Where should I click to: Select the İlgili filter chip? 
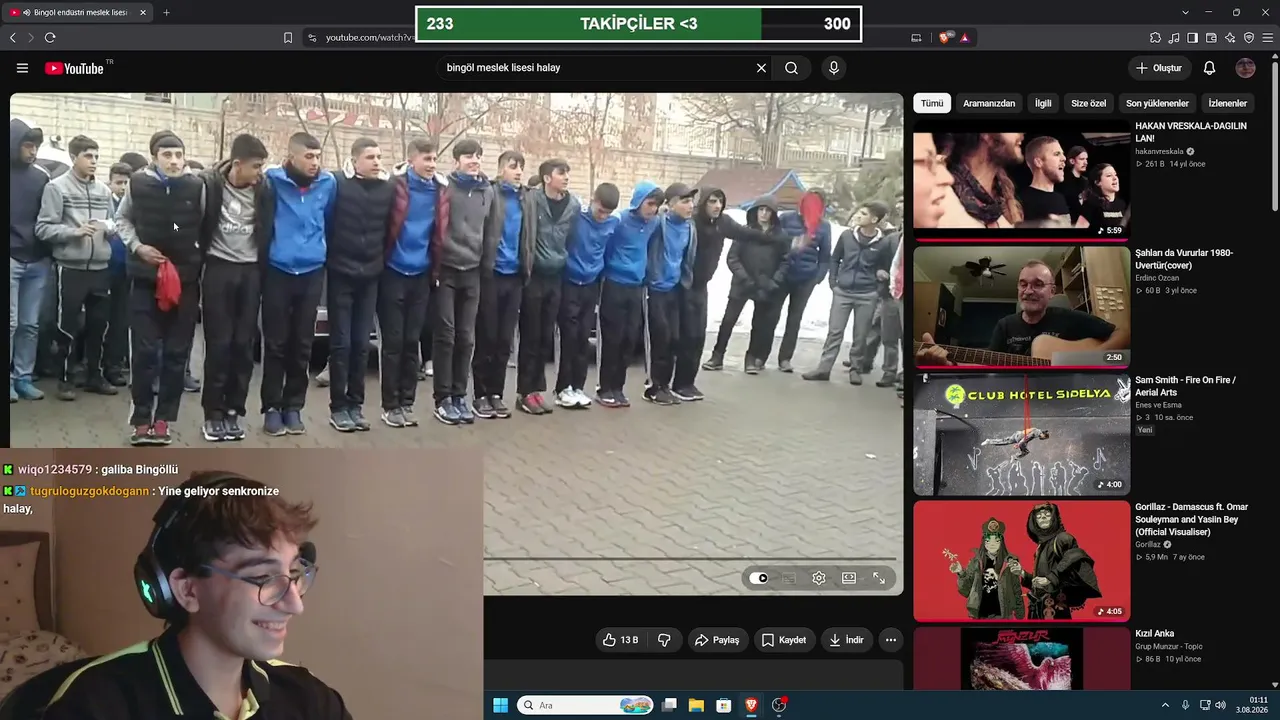pos(1043,103)
